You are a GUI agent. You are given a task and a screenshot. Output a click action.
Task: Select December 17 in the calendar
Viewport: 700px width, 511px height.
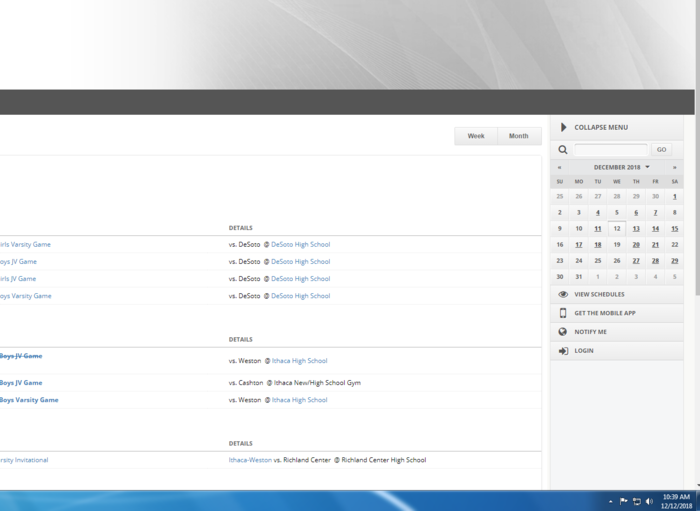579,245
